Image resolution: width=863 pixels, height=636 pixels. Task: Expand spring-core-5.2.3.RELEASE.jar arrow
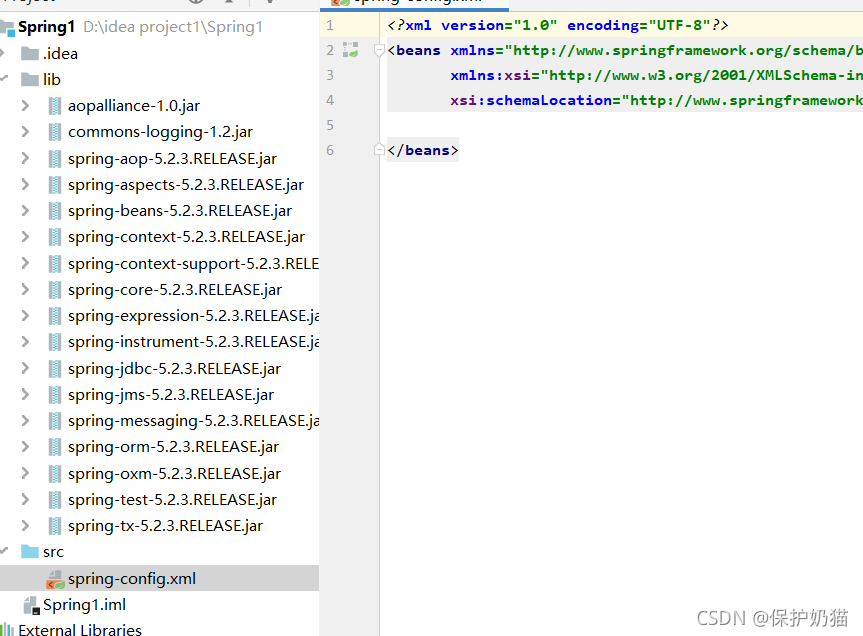pos(25,289)
